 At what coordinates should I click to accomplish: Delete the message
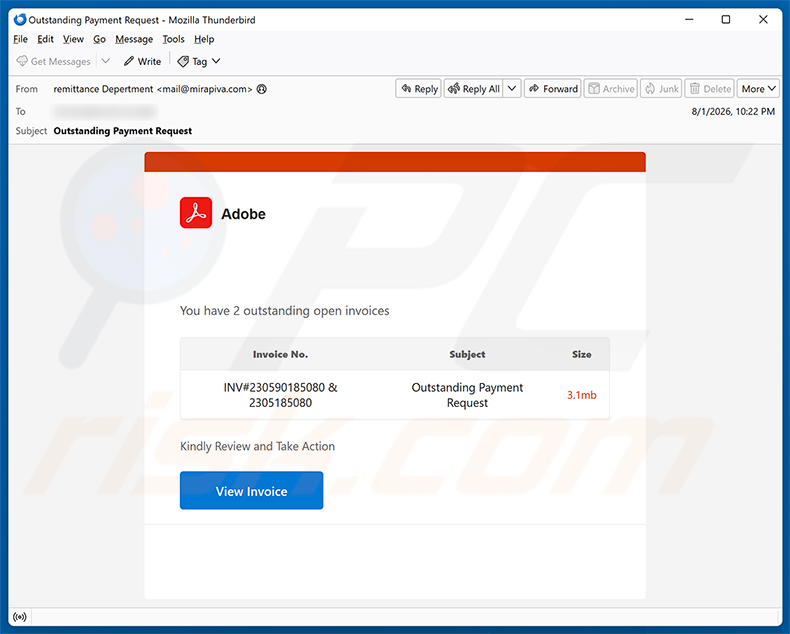point(710,89)
